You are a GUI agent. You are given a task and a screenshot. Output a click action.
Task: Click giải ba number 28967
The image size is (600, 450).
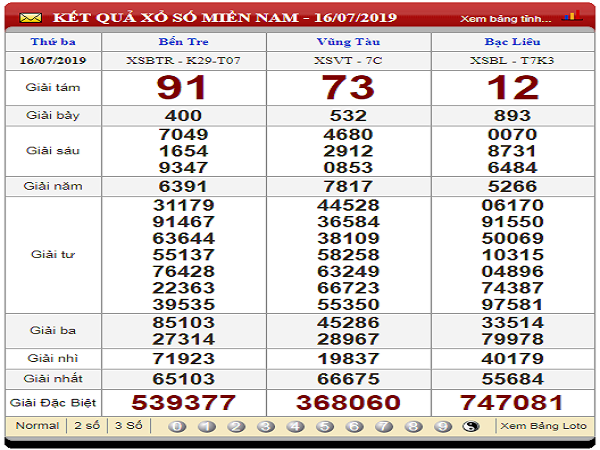348,339
